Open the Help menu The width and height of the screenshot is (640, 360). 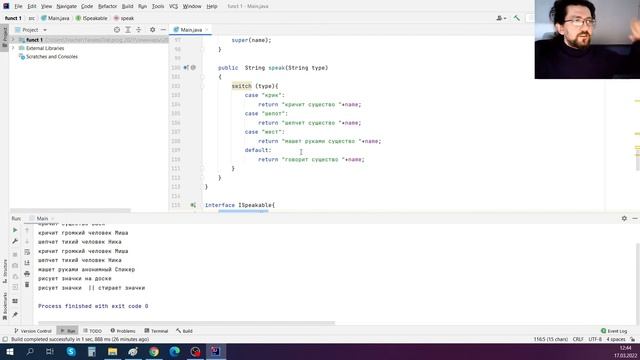pos(212,6)
